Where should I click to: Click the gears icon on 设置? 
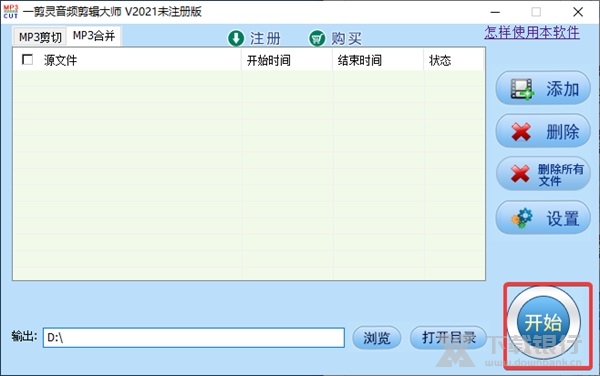pyautogui.click(x=522, y=218)
